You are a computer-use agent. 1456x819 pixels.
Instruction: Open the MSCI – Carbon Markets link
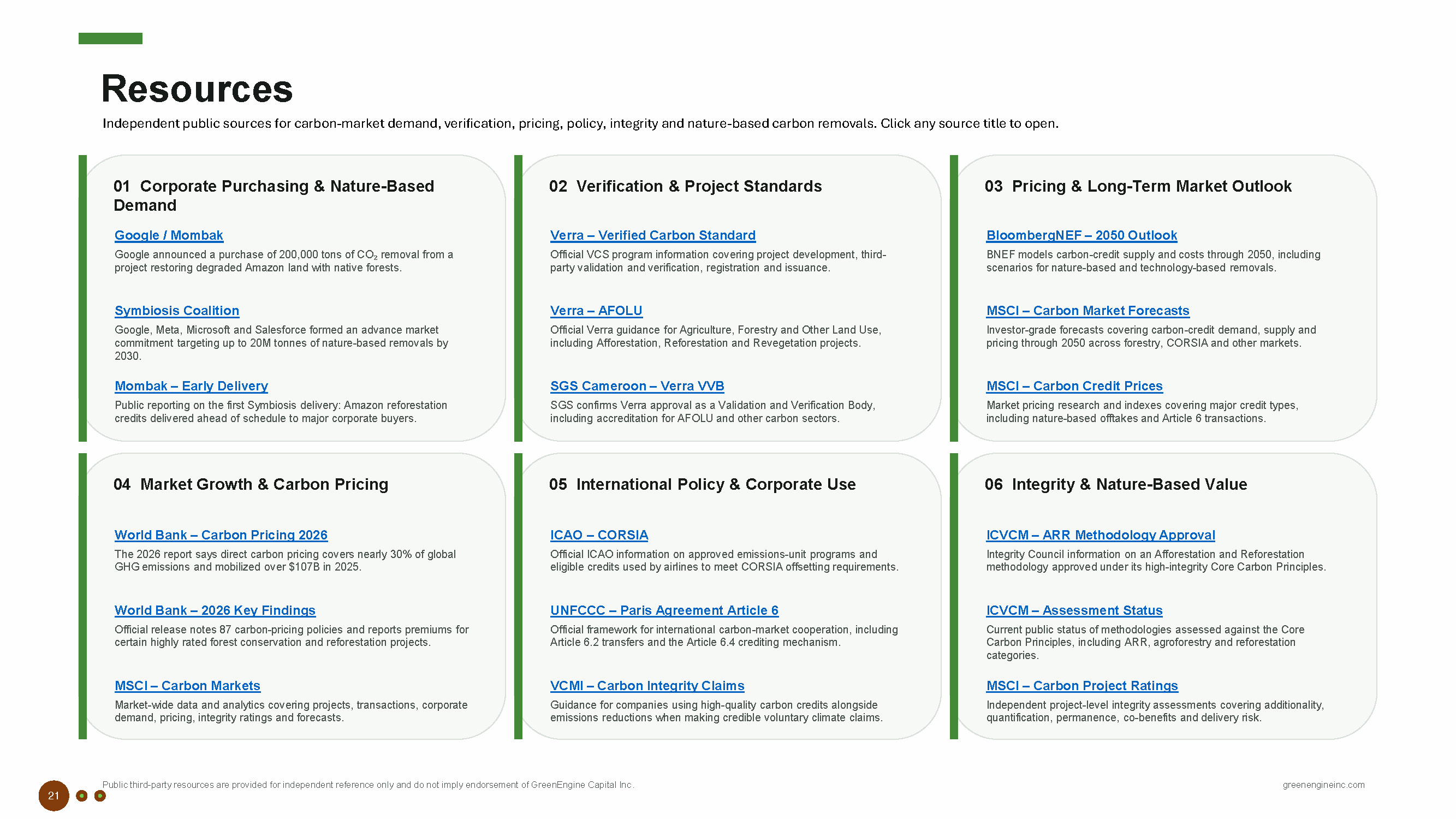(x=187, y=686)
